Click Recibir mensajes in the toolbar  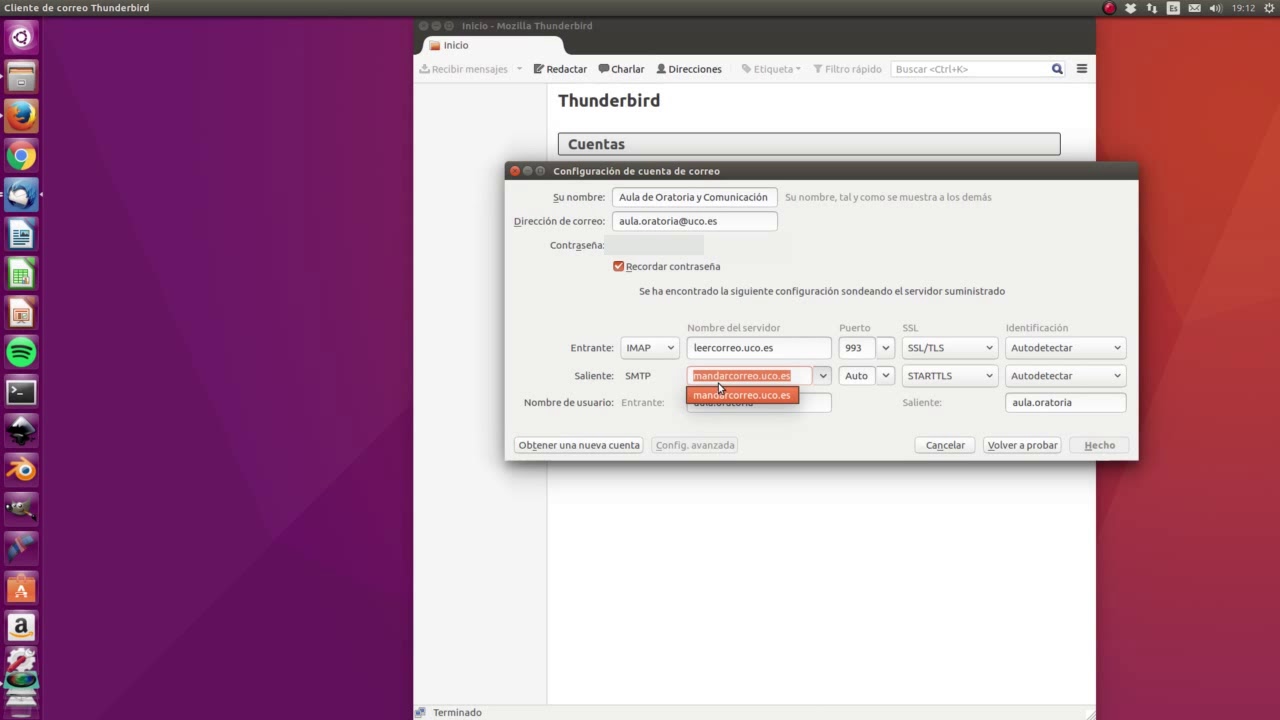point(464,69)
